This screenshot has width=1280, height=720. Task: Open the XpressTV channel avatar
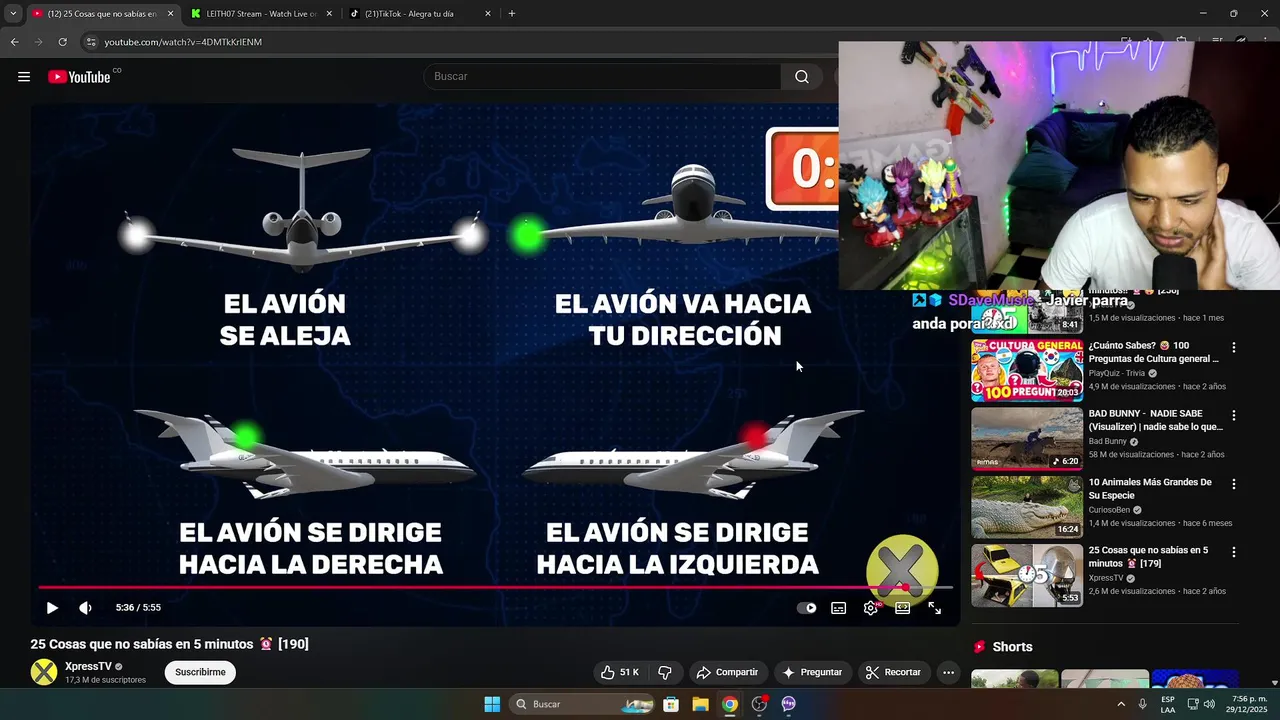point(44,672)
